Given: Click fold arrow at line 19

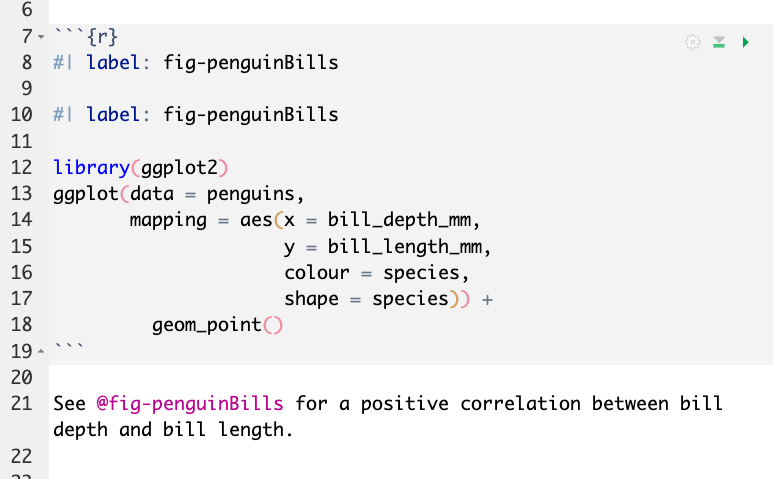Looking at the screenshot, I should 40,351.
